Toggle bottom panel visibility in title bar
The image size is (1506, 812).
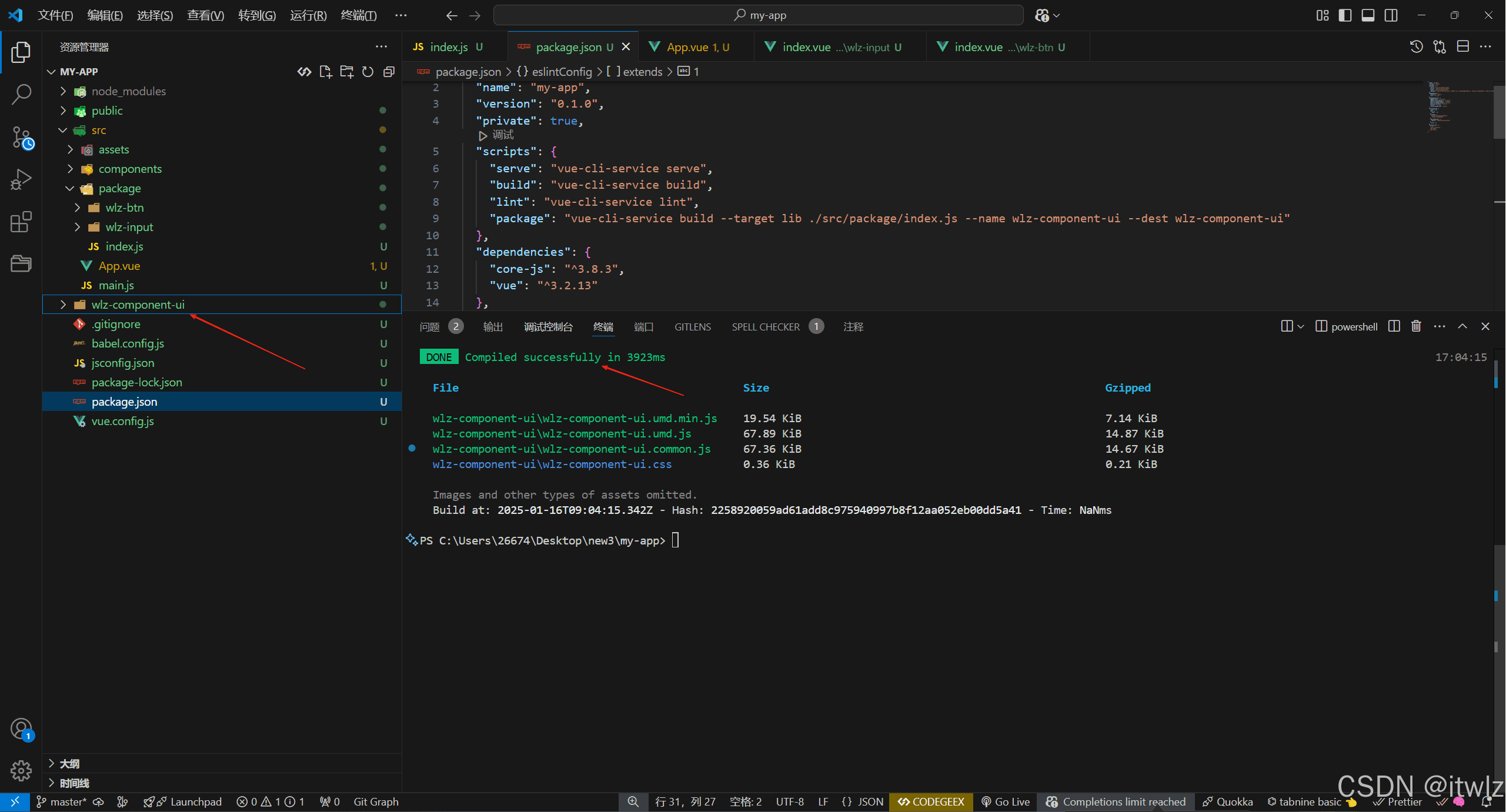(1368, 15)
